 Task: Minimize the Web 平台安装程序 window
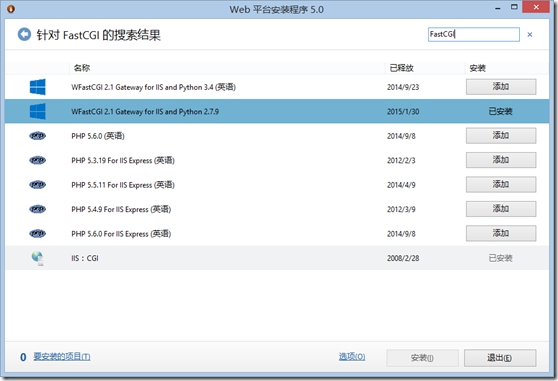pos(498,8)
